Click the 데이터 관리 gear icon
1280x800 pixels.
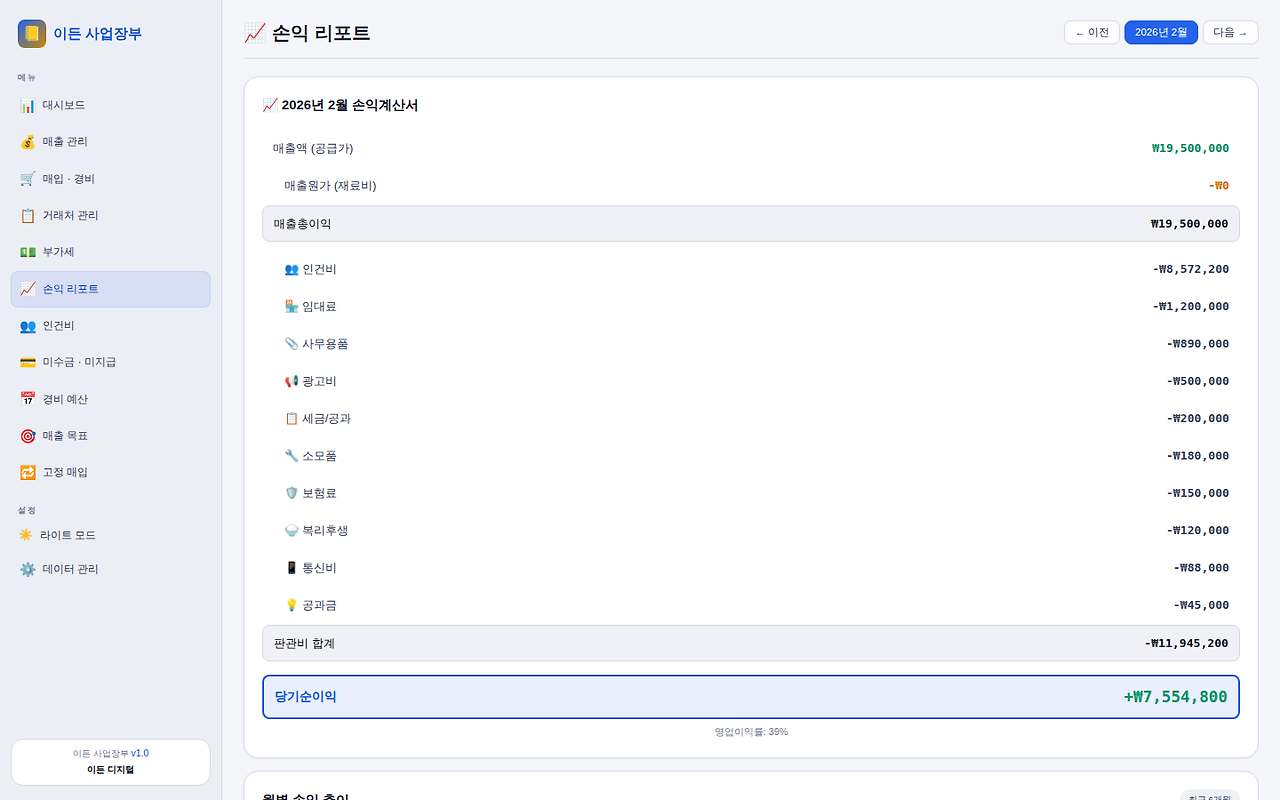click(x=28, y=568)
